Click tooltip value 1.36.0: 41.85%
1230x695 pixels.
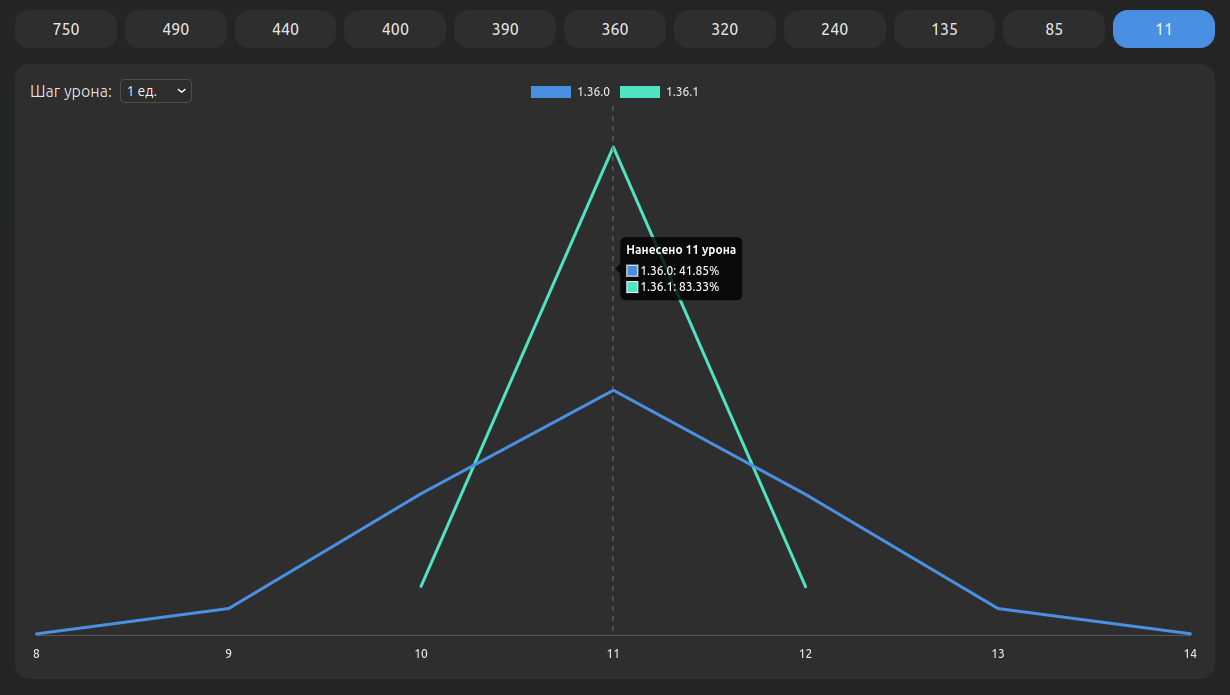[x=680, y=271]
